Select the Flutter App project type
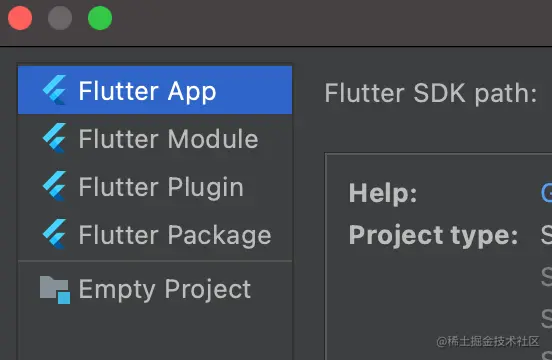This screenshot has height=360, width=552. 155,90
